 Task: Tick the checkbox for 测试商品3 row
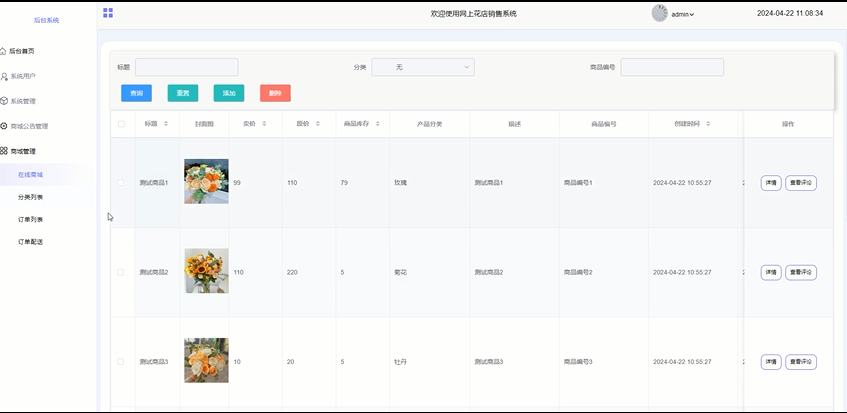click(x=120, y=362)
